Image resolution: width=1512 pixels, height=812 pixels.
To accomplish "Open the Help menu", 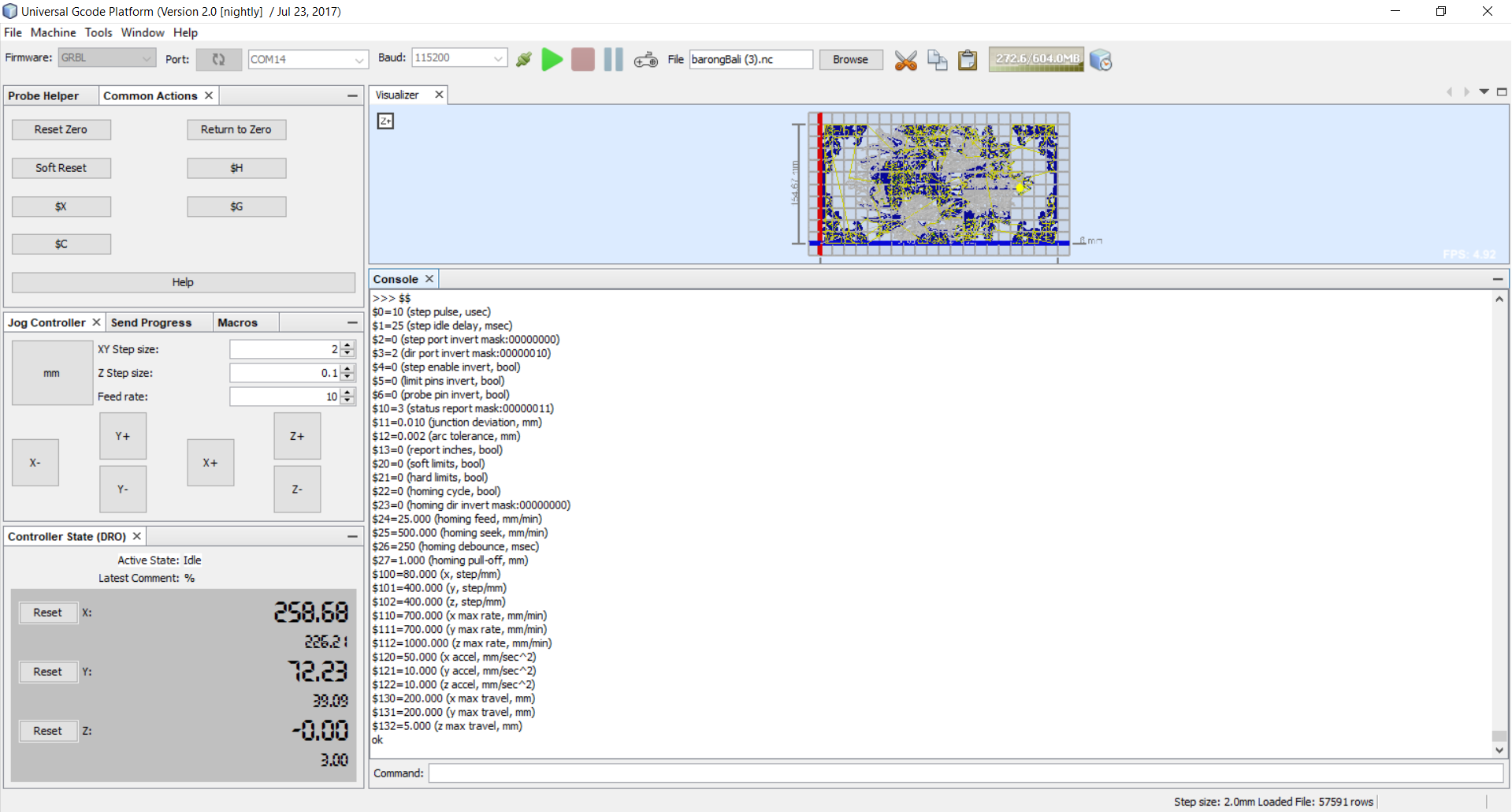I will (186, 32).
